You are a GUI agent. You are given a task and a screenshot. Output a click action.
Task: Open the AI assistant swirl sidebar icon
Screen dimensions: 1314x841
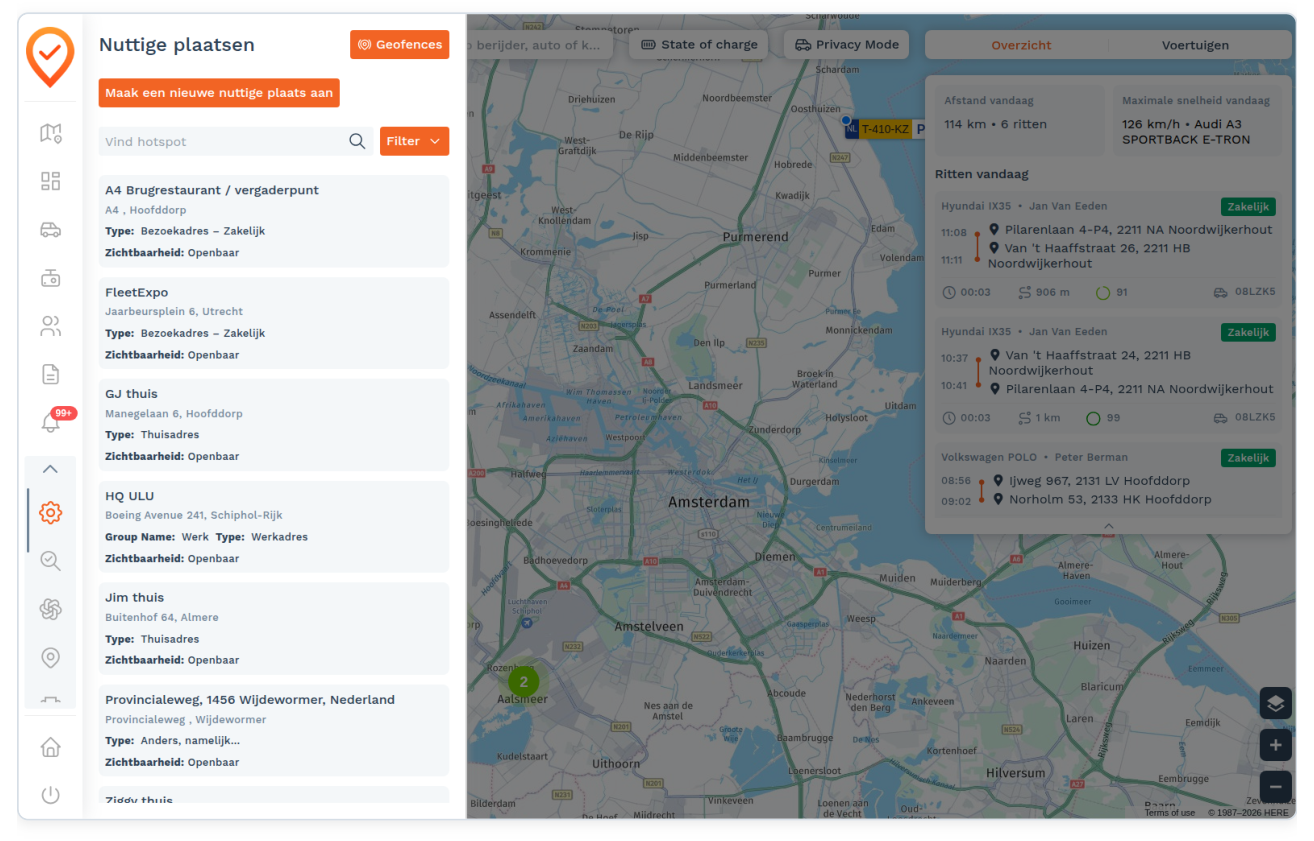50,609
